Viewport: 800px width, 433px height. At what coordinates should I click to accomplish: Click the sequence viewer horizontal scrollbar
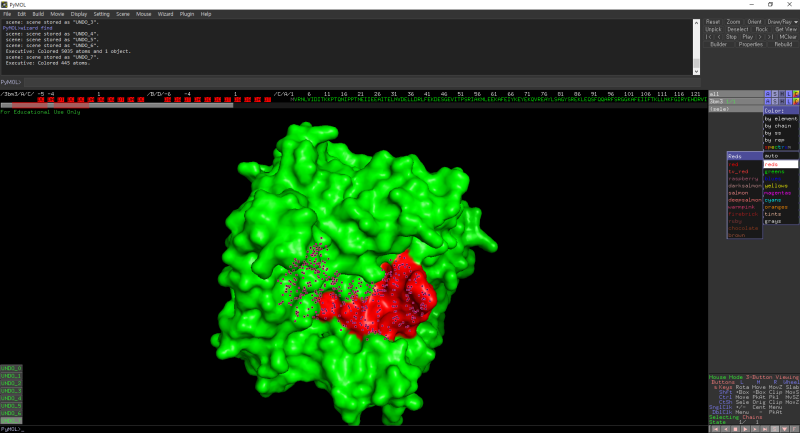pyautogui.click(x=117, y=106)
